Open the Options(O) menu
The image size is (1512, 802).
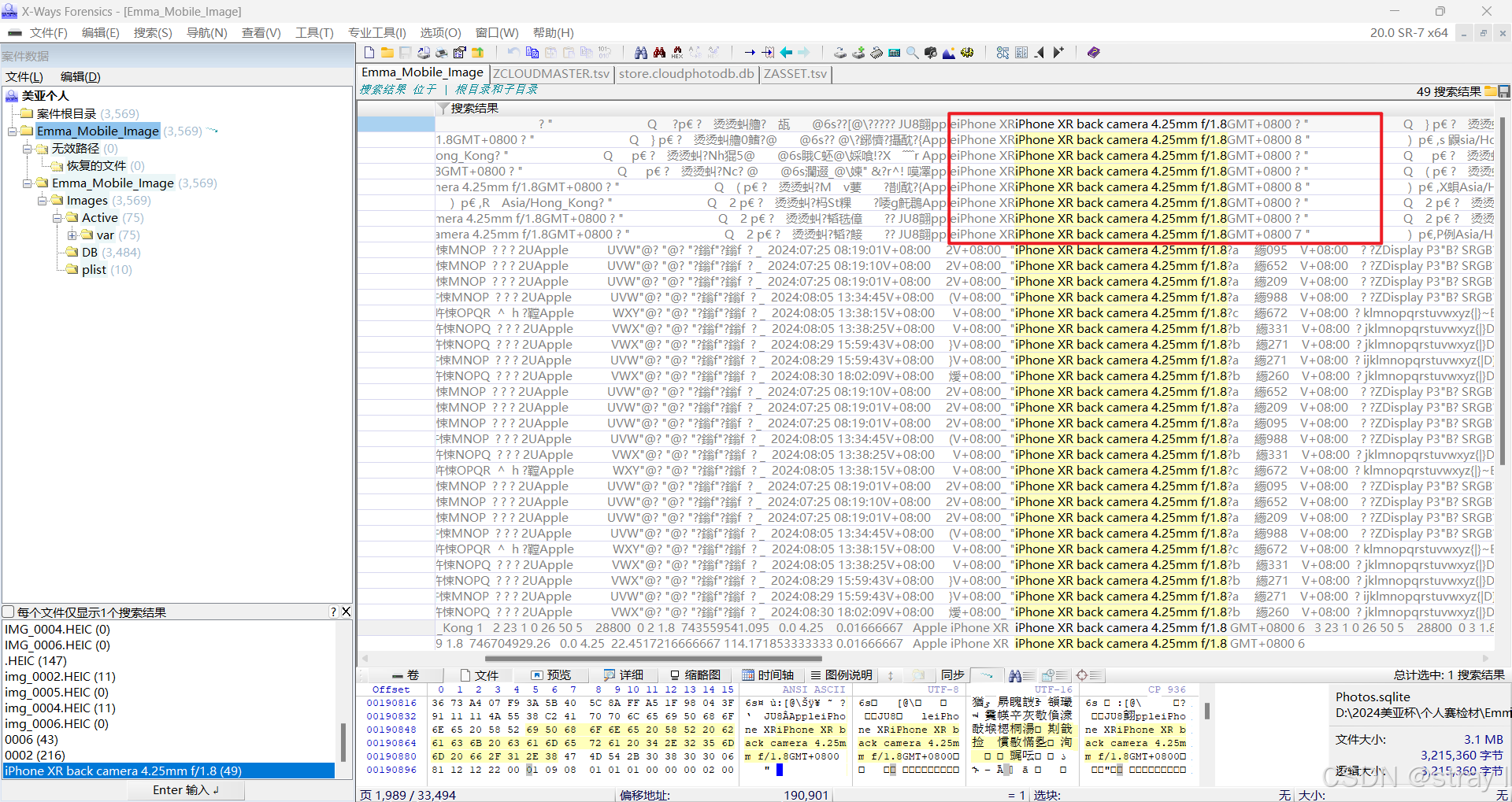(441, 33)
